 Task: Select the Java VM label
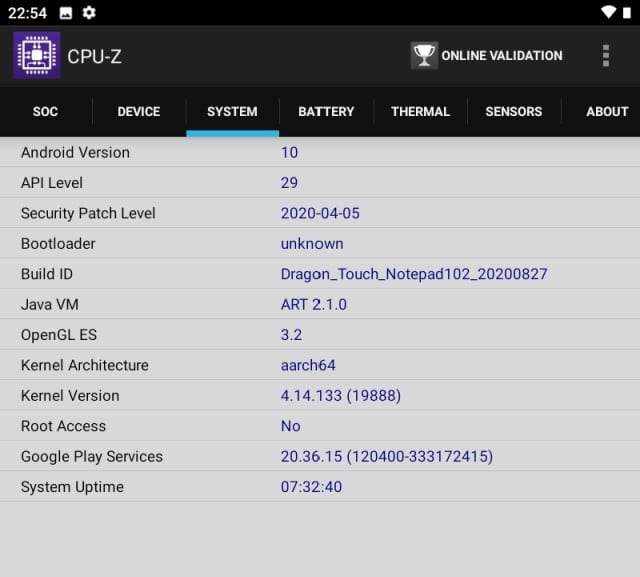coord(50,304)
